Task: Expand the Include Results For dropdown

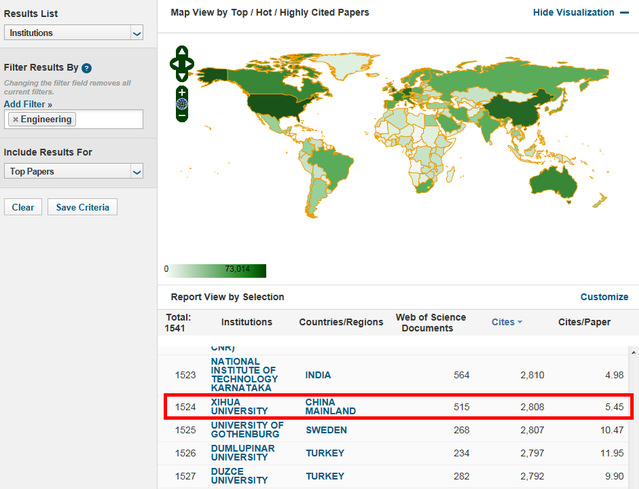Action: (73, 172)
